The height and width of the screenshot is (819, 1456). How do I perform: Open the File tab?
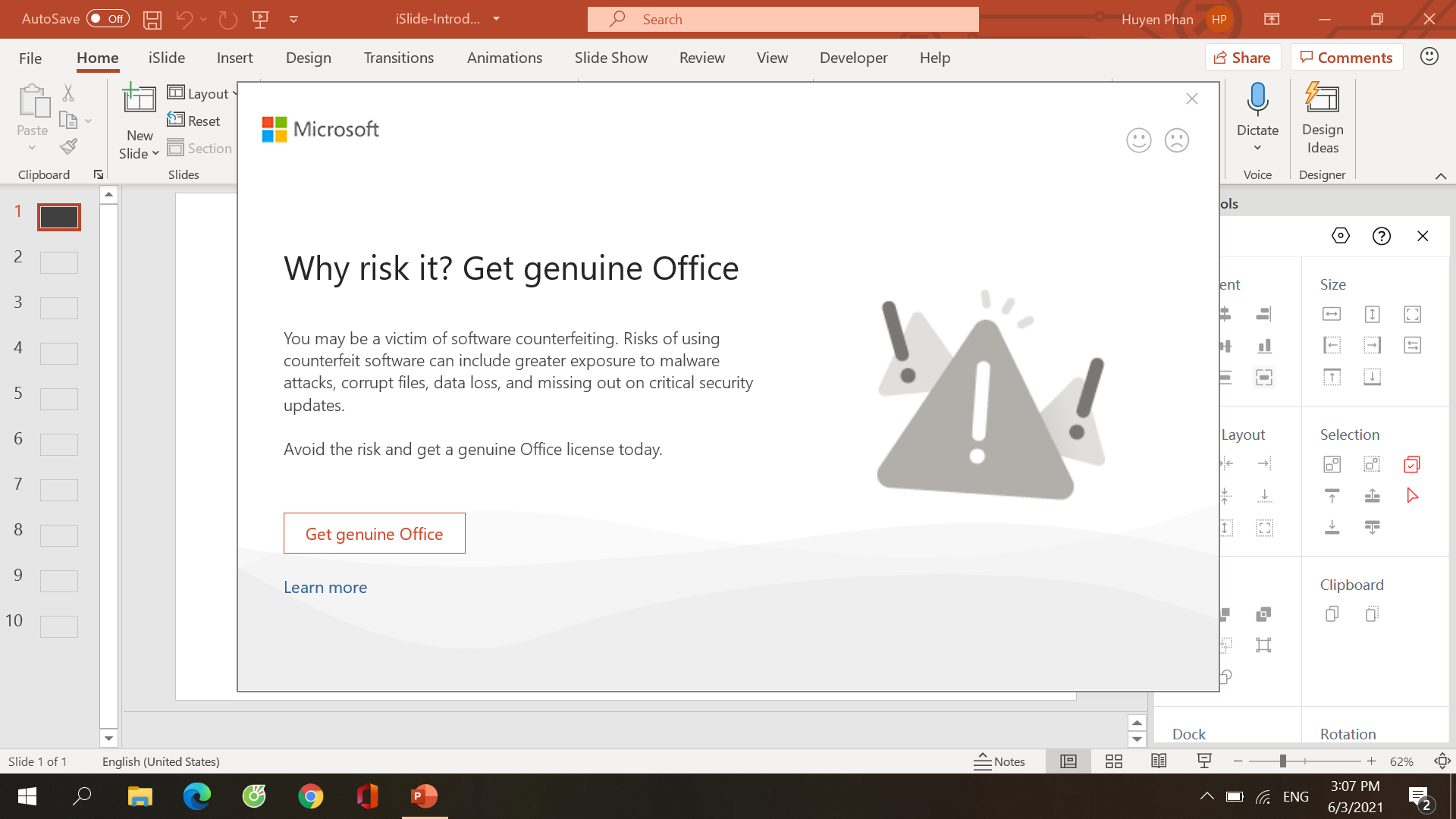coord(30,58)
